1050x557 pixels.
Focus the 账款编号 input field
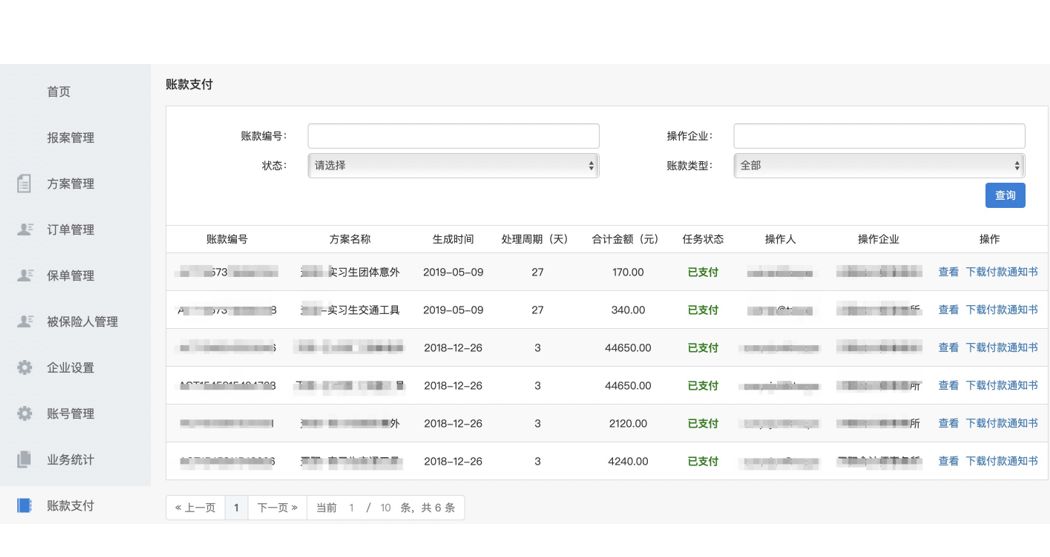tap(453, 136)
